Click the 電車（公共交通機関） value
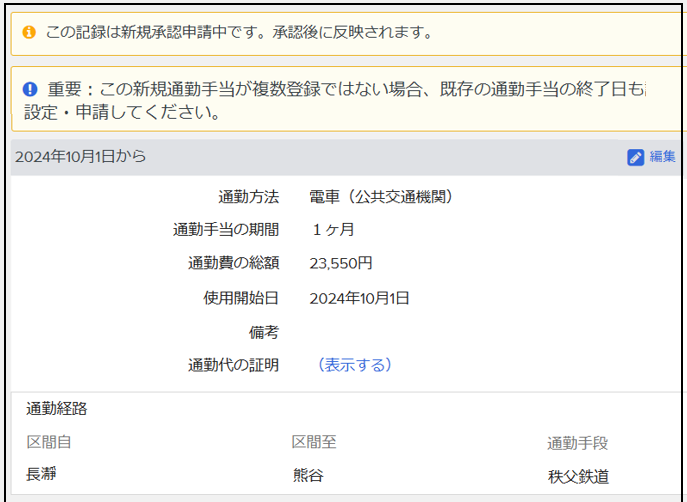This screenshot has height=502, width=687. tap(381, 196)
